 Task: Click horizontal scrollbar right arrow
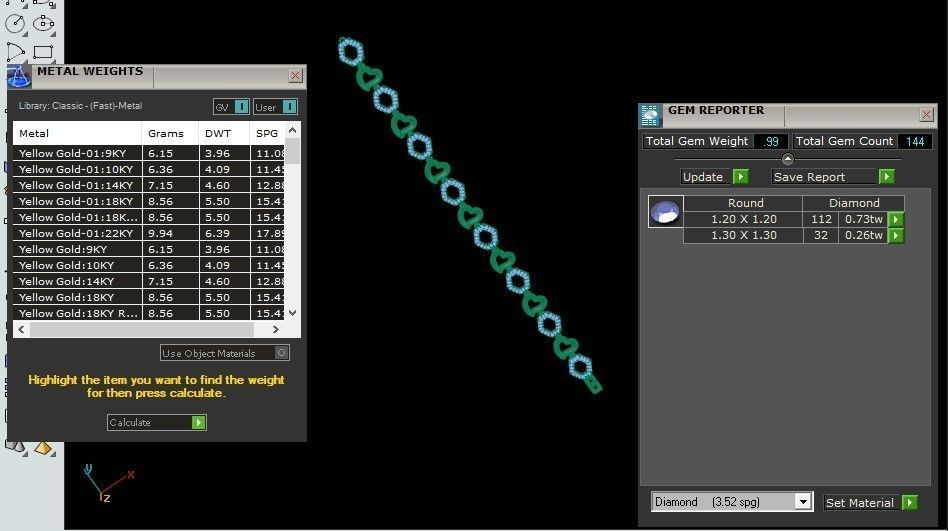(276, 330)
